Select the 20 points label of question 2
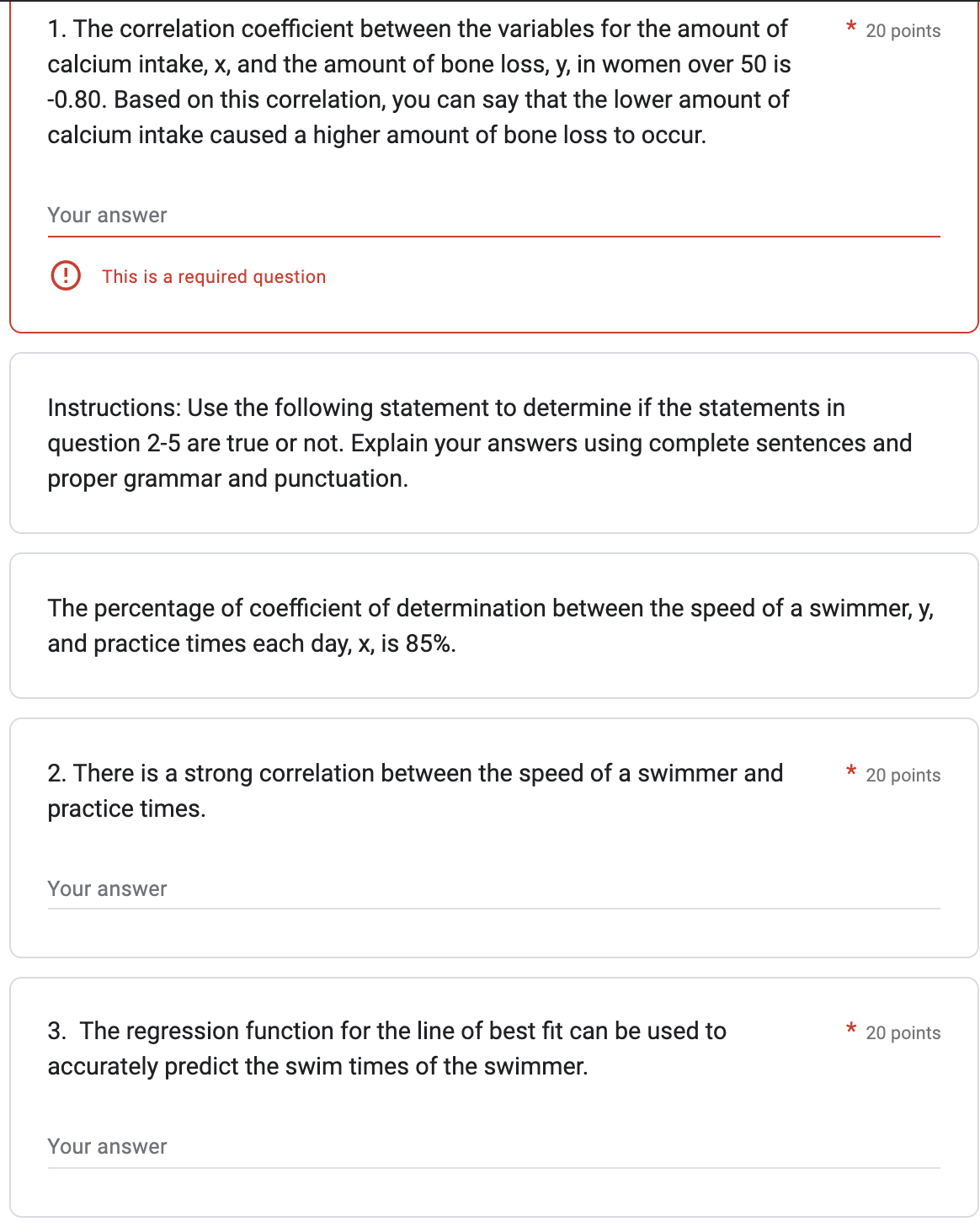 point(903,775)
